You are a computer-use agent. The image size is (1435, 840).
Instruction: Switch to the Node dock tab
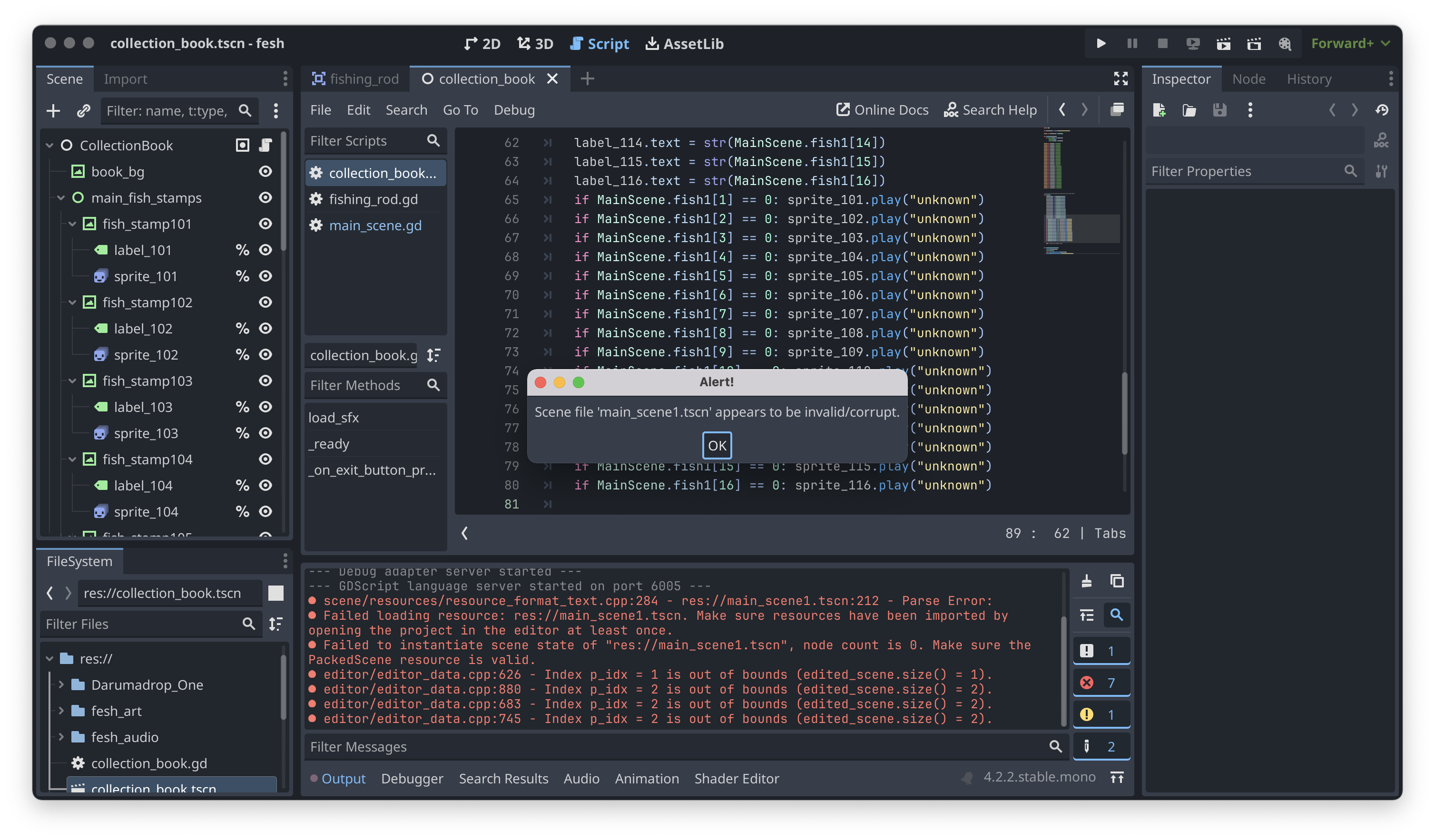(x=1248, y=79)
